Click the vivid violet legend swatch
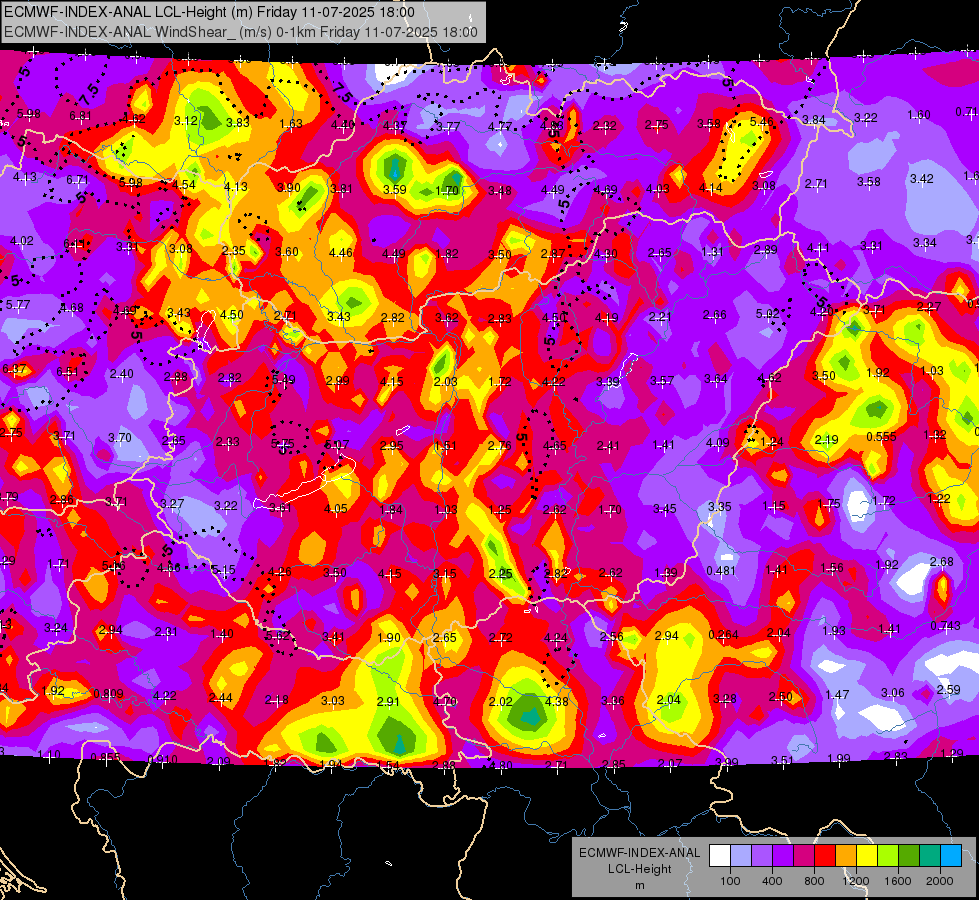This screenshot has height=900, width=979. click(783, 856)
